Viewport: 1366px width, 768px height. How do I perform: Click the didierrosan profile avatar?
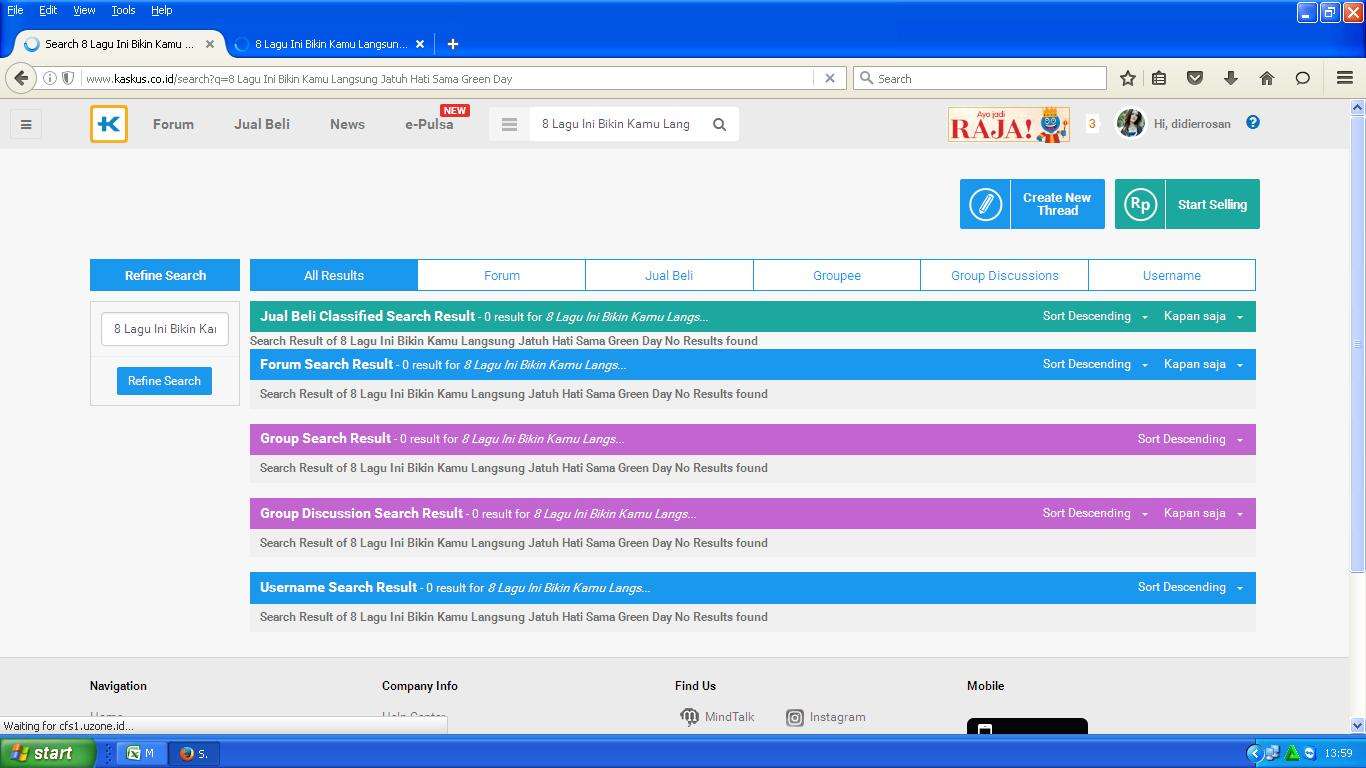[1130, 123]
